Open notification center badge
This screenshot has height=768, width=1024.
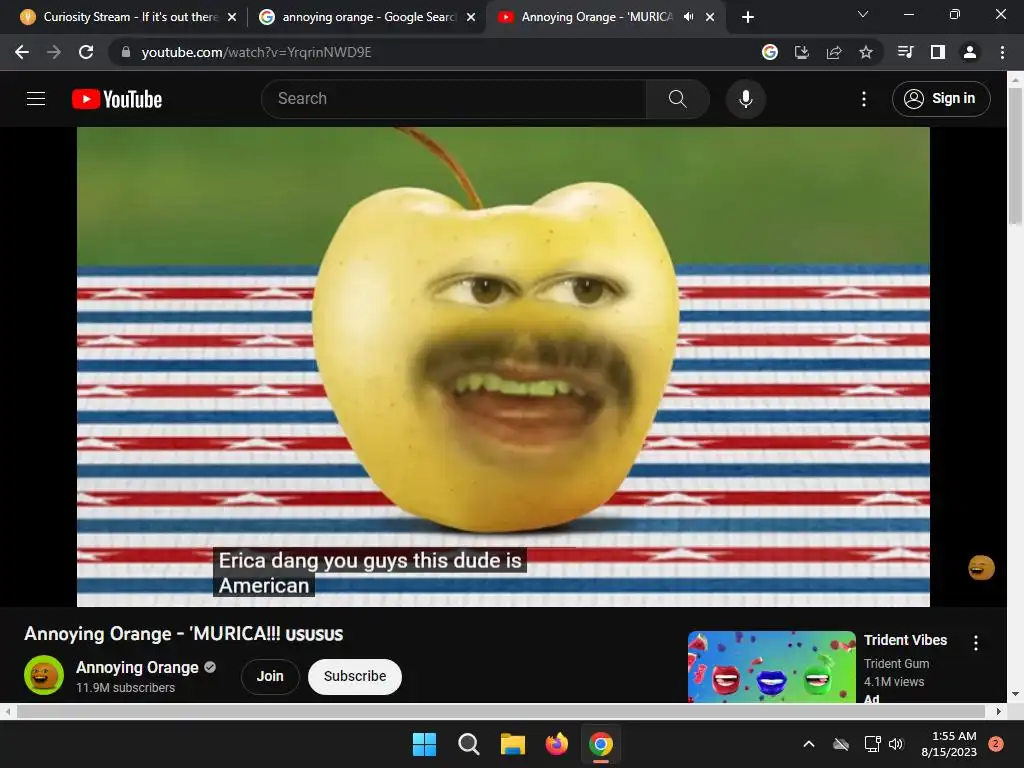[x=996, y=744]
